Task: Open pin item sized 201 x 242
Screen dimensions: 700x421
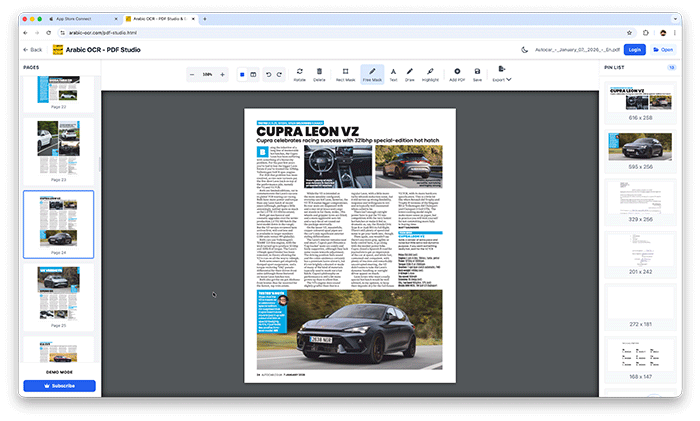Action: [640, 254]
